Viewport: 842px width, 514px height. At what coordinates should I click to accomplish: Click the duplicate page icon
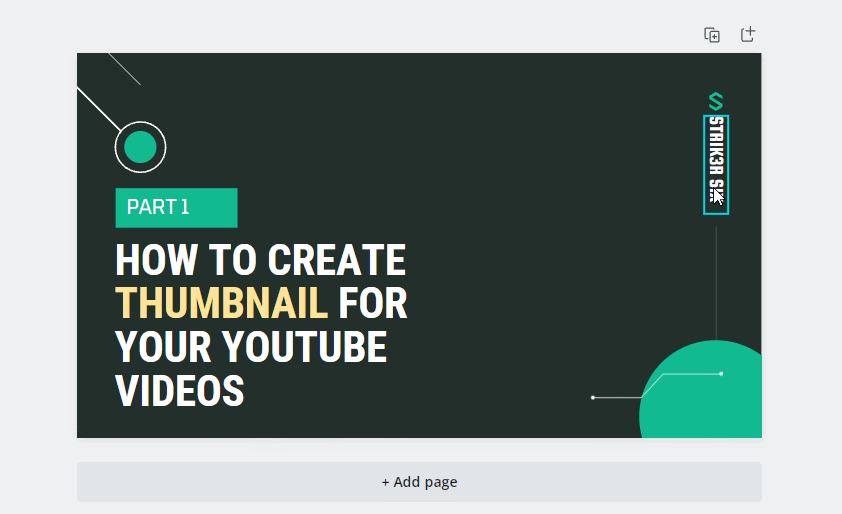coord(712,35)
